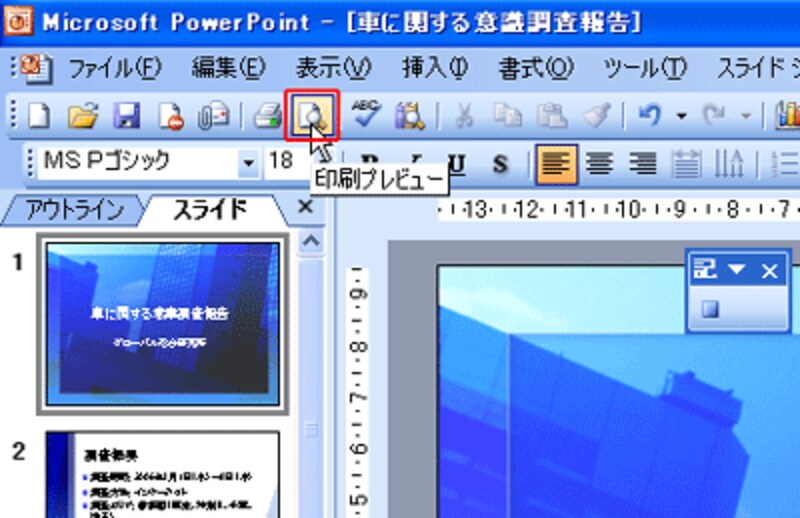Click the Permission restricted document icon
800x518 pixels.
point(171,116)
